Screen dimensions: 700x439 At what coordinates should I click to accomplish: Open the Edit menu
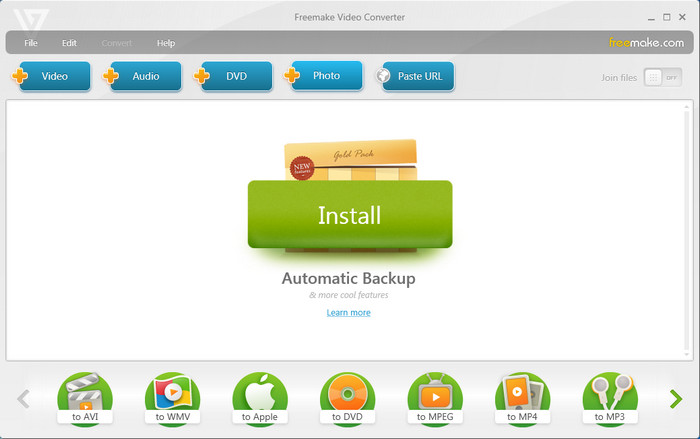click(x=69, y=43)
